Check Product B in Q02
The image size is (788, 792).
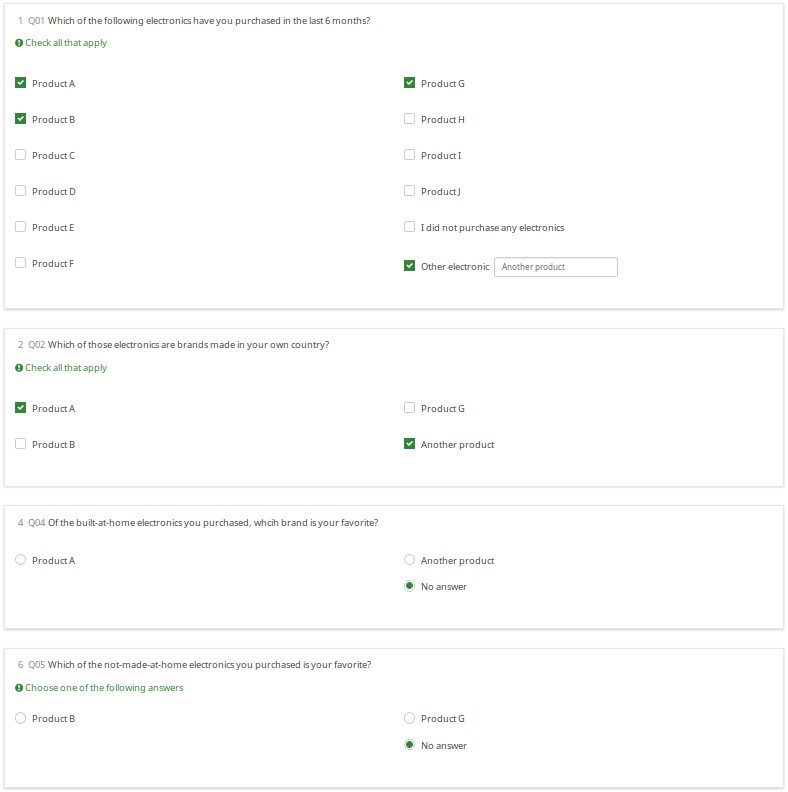(21, 444)
